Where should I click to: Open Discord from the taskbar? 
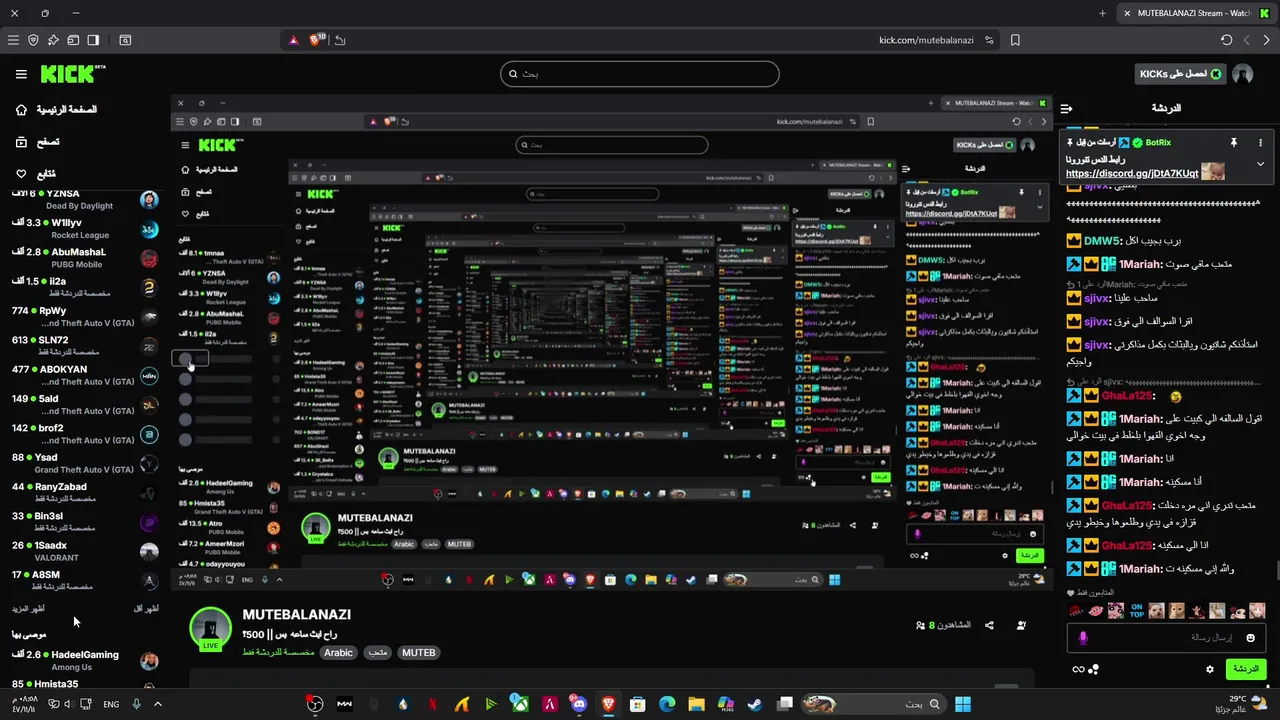(579, 704)
